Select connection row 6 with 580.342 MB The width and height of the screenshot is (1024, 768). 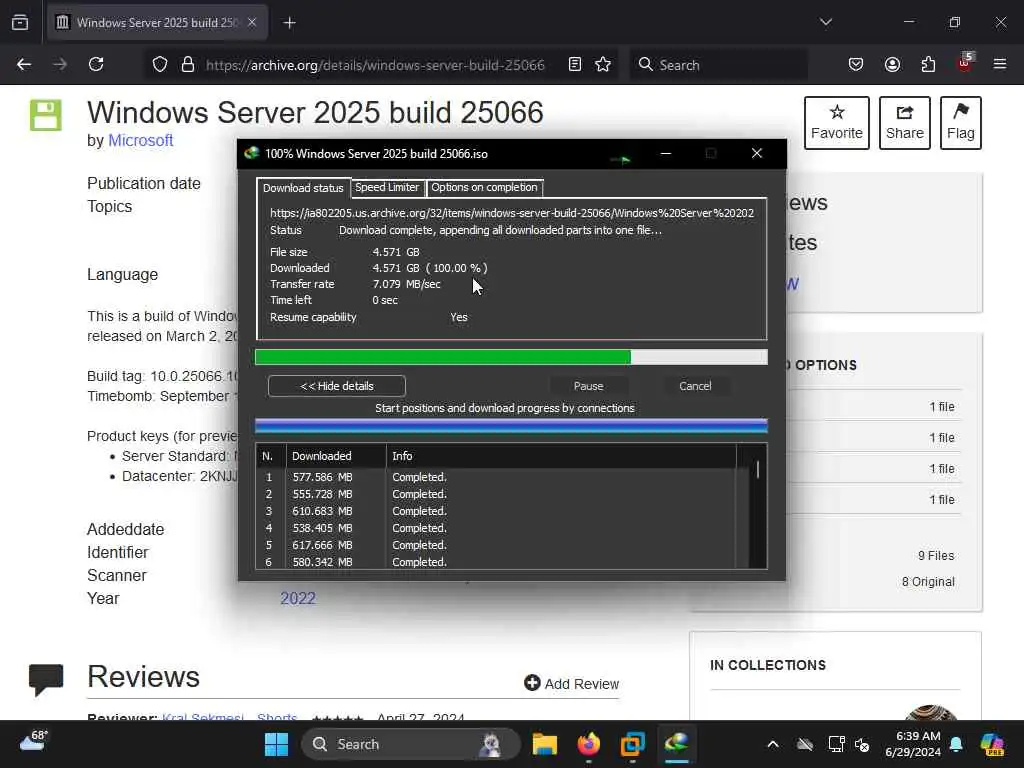click(496, 562)
